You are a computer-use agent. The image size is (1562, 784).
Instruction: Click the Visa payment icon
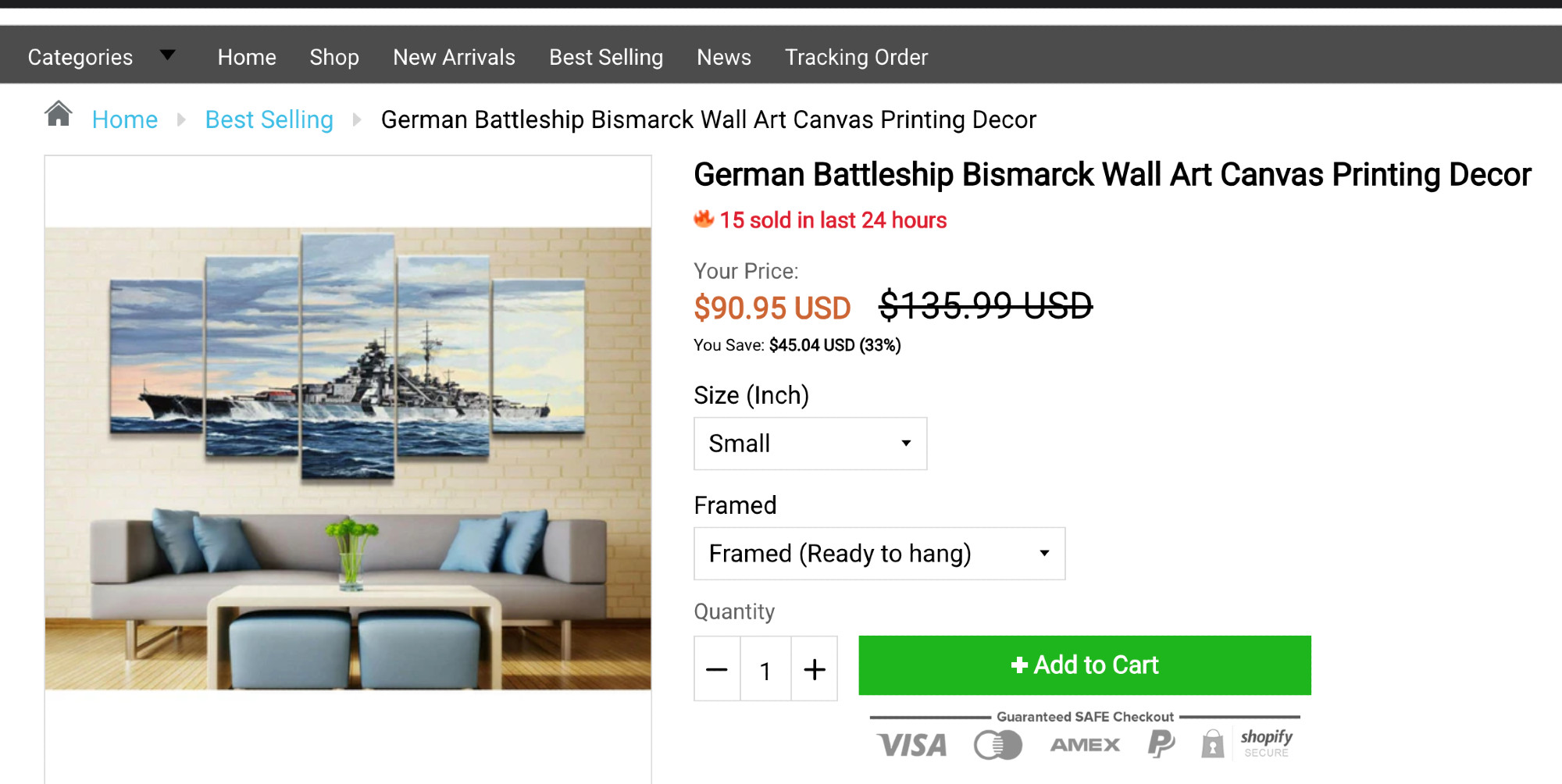click(x=911, y=745)
